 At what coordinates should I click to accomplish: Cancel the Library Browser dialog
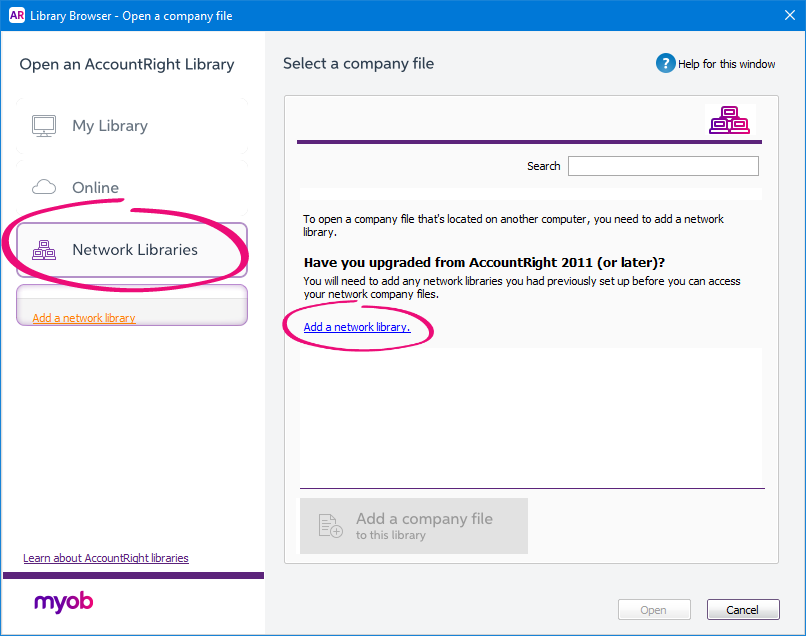742,610
